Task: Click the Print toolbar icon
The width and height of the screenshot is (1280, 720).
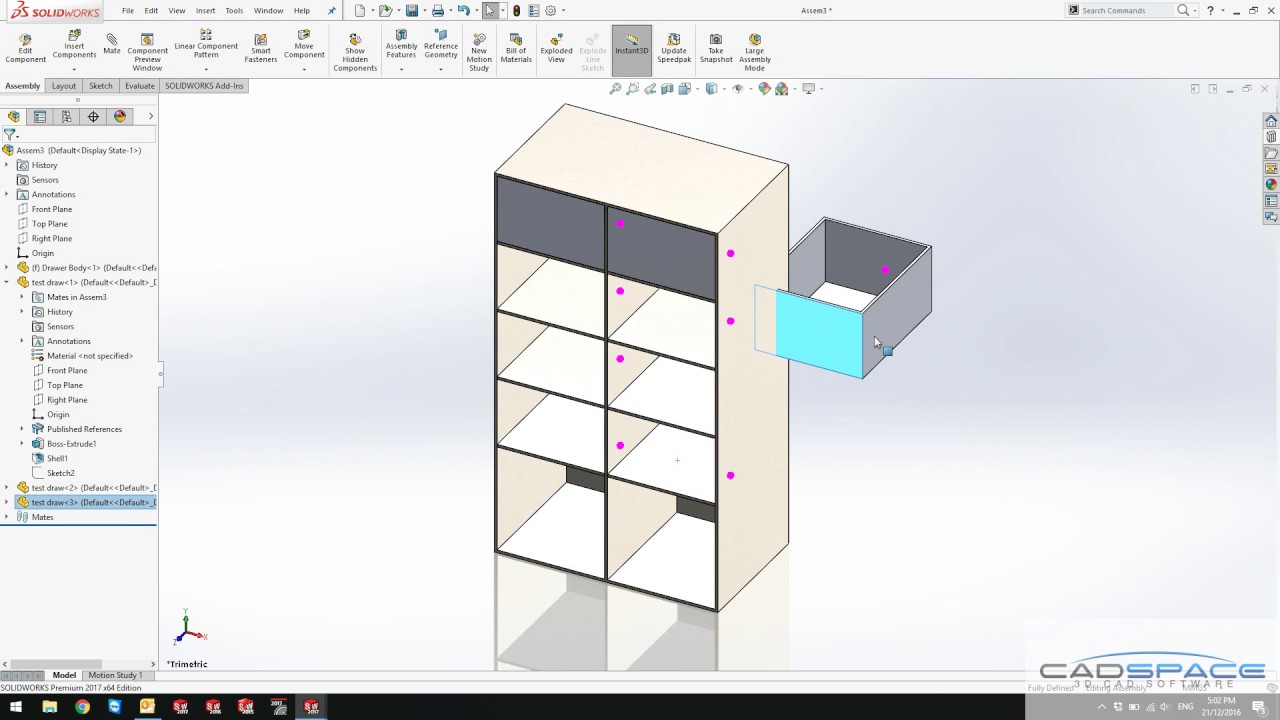Action: (x=437, y=11)
